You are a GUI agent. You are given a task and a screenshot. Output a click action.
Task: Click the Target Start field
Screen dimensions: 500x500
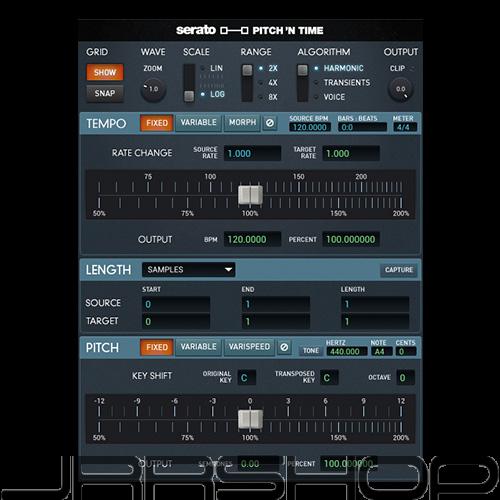click(x=176, y=322)
